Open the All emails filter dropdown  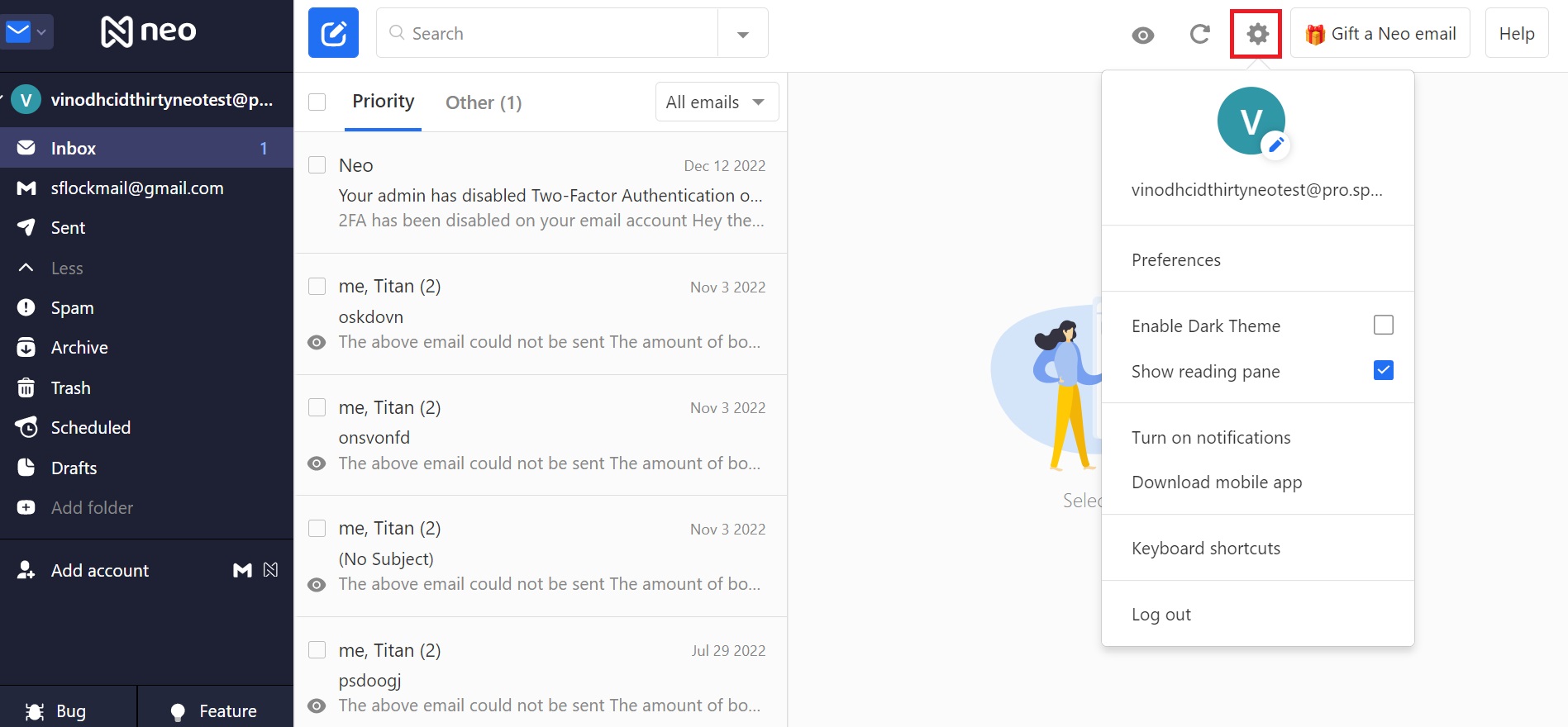point(717,102)
